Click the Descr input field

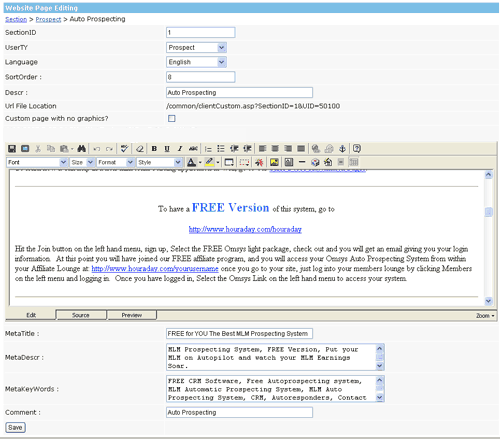pyautogui.click(x=239, y=93)
